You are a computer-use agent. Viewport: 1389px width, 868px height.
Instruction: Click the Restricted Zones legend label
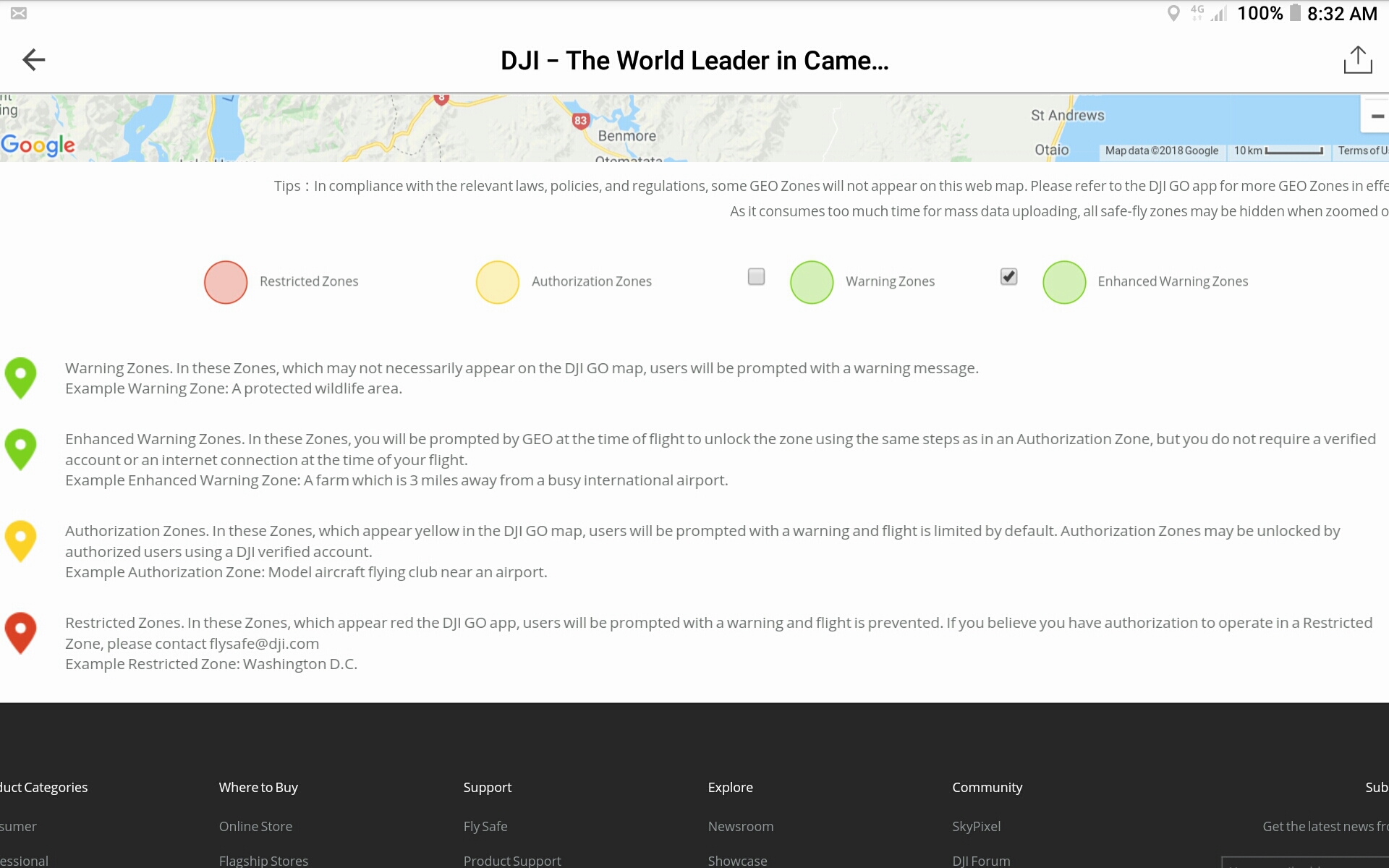tap(309, 281)
